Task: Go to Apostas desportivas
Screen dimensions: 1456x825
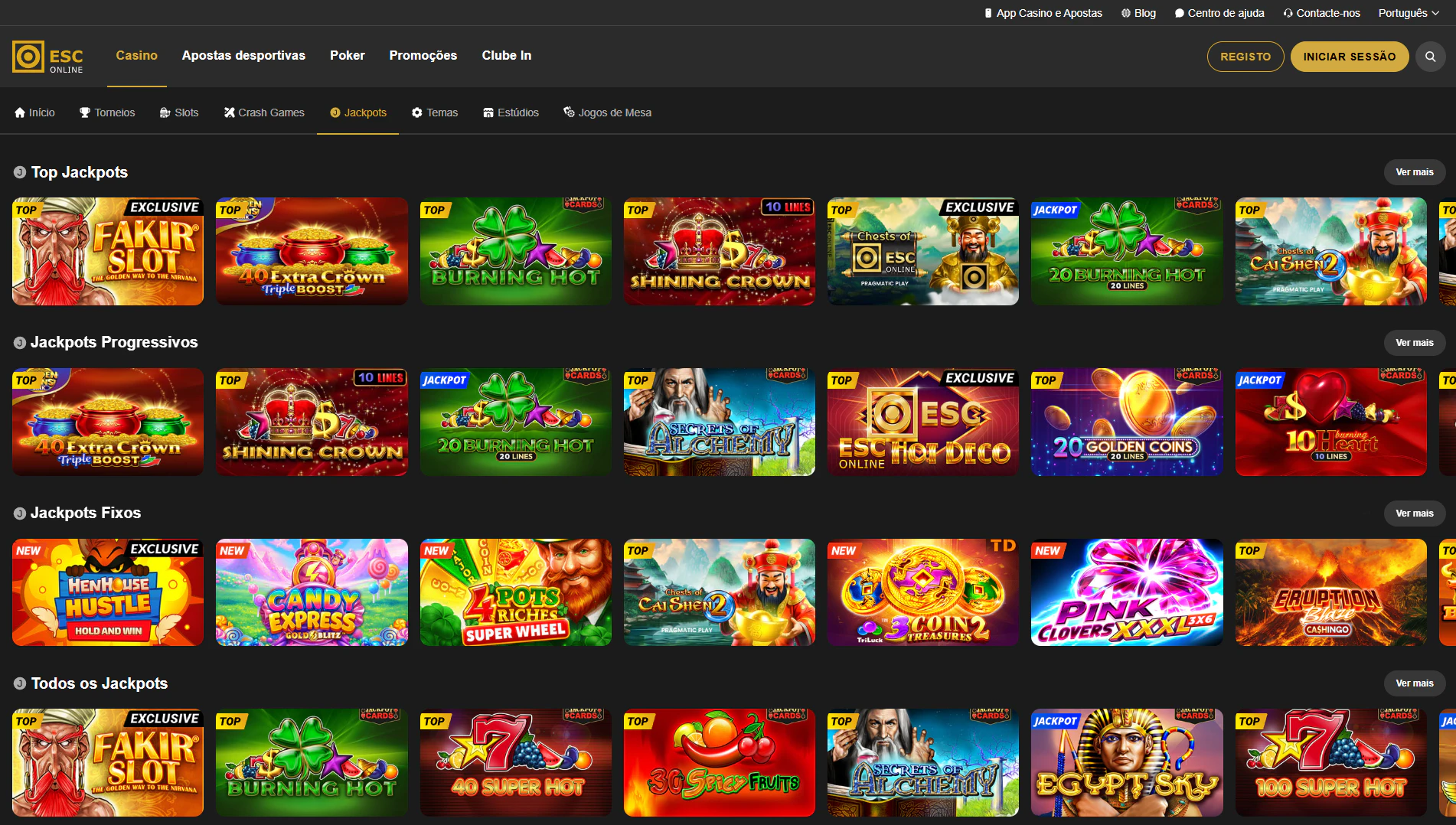Action: pos(243,55)
